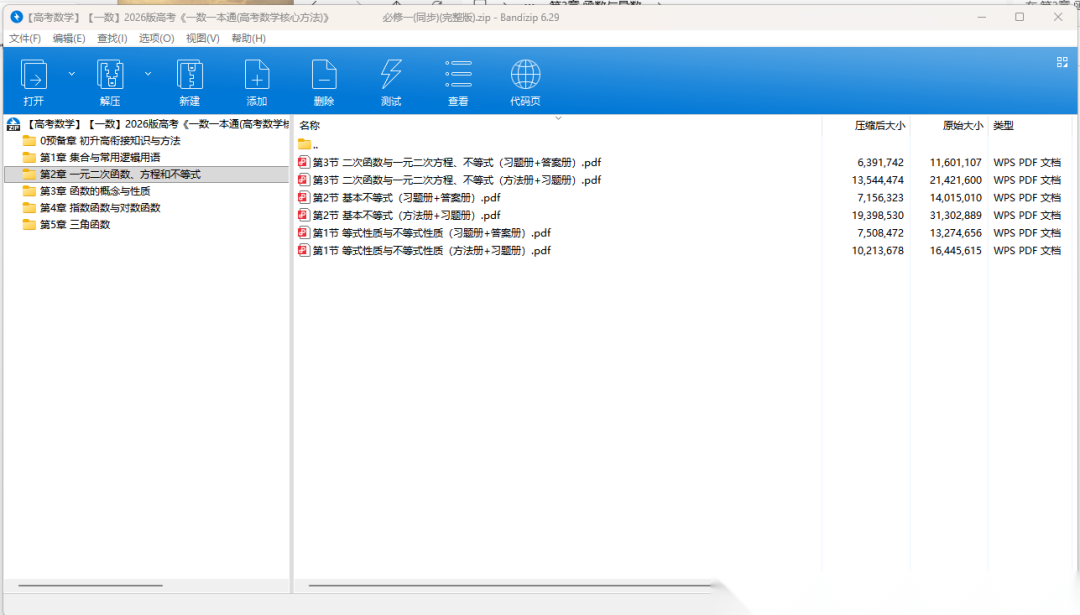Select the 第5章 三角函数 folder in tree
Image resolution: width=1080 pixels, height=615 pixels.
74,224
